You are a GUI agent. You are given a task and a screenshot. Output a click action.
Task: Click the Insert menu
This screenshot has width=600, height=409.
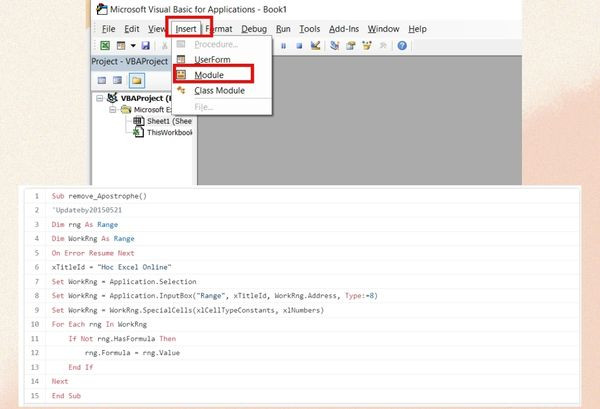[x=186, y=29]
